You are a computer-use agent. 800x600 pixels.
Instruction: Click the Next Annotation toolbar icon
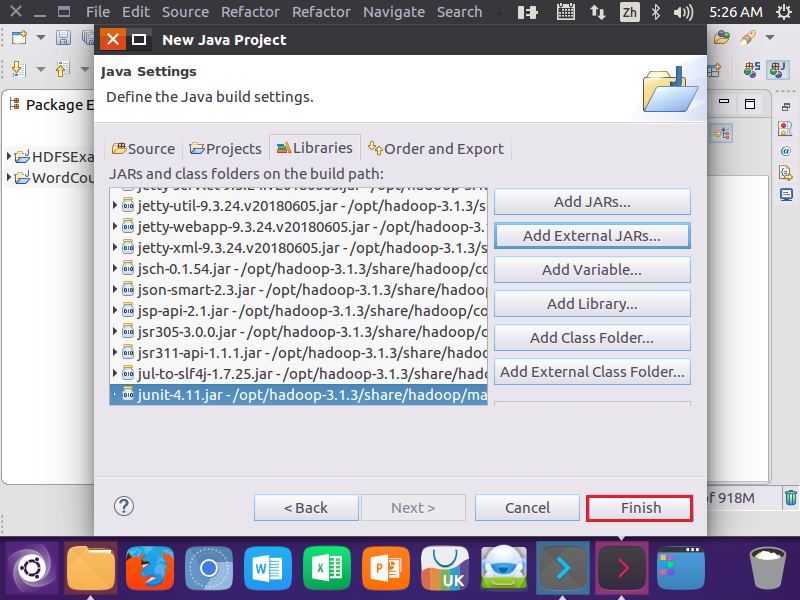[19, 69]
